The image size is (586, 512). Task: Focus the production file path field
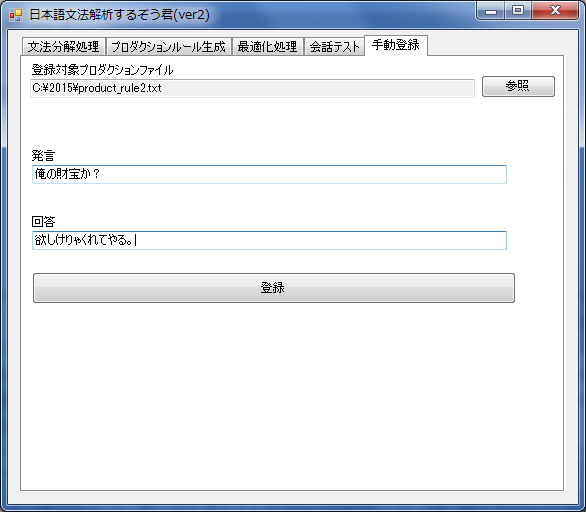click(252, 88)
